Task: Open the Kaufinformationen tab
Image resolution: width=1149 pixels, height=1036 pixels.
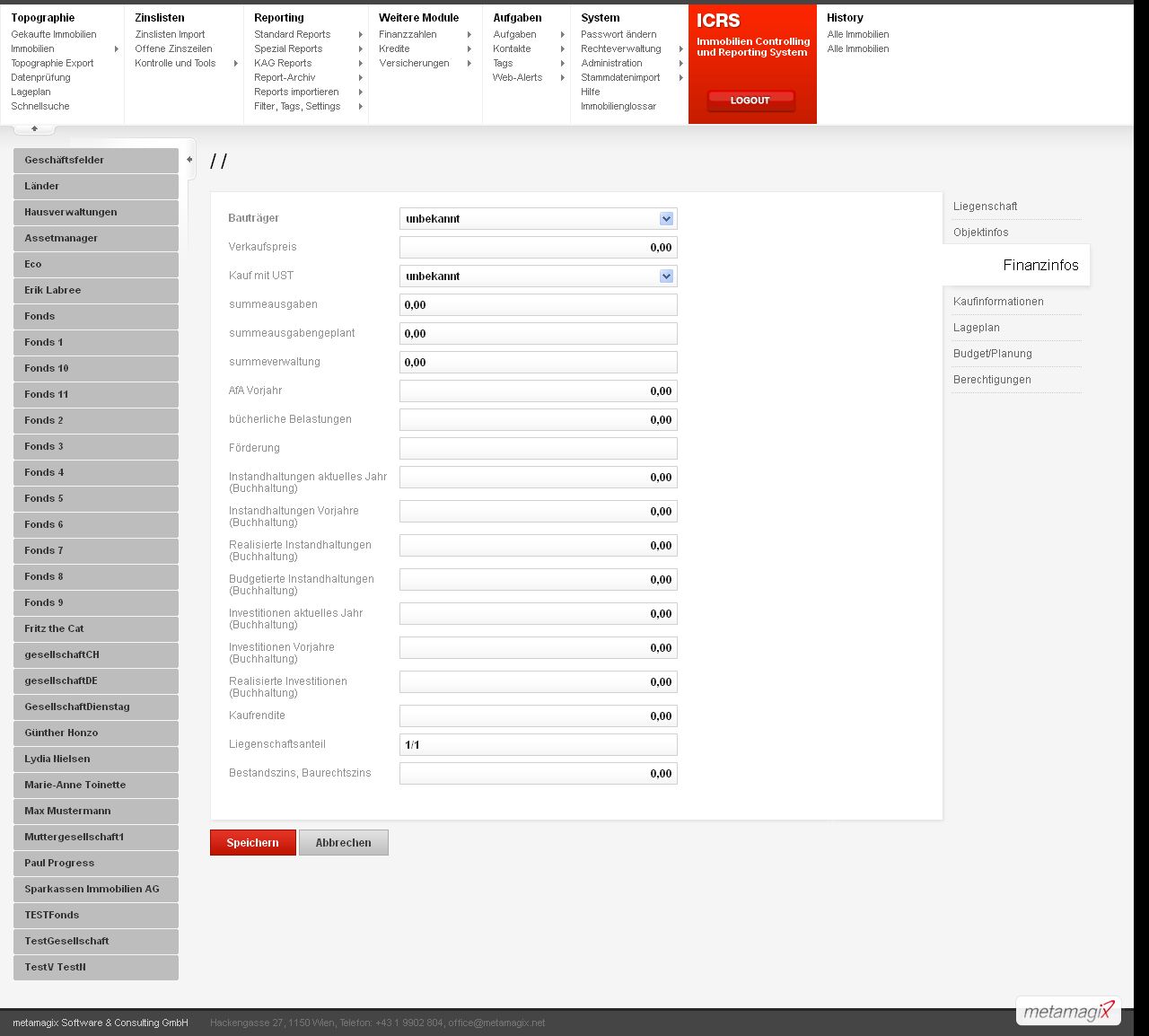Action: 998,302
